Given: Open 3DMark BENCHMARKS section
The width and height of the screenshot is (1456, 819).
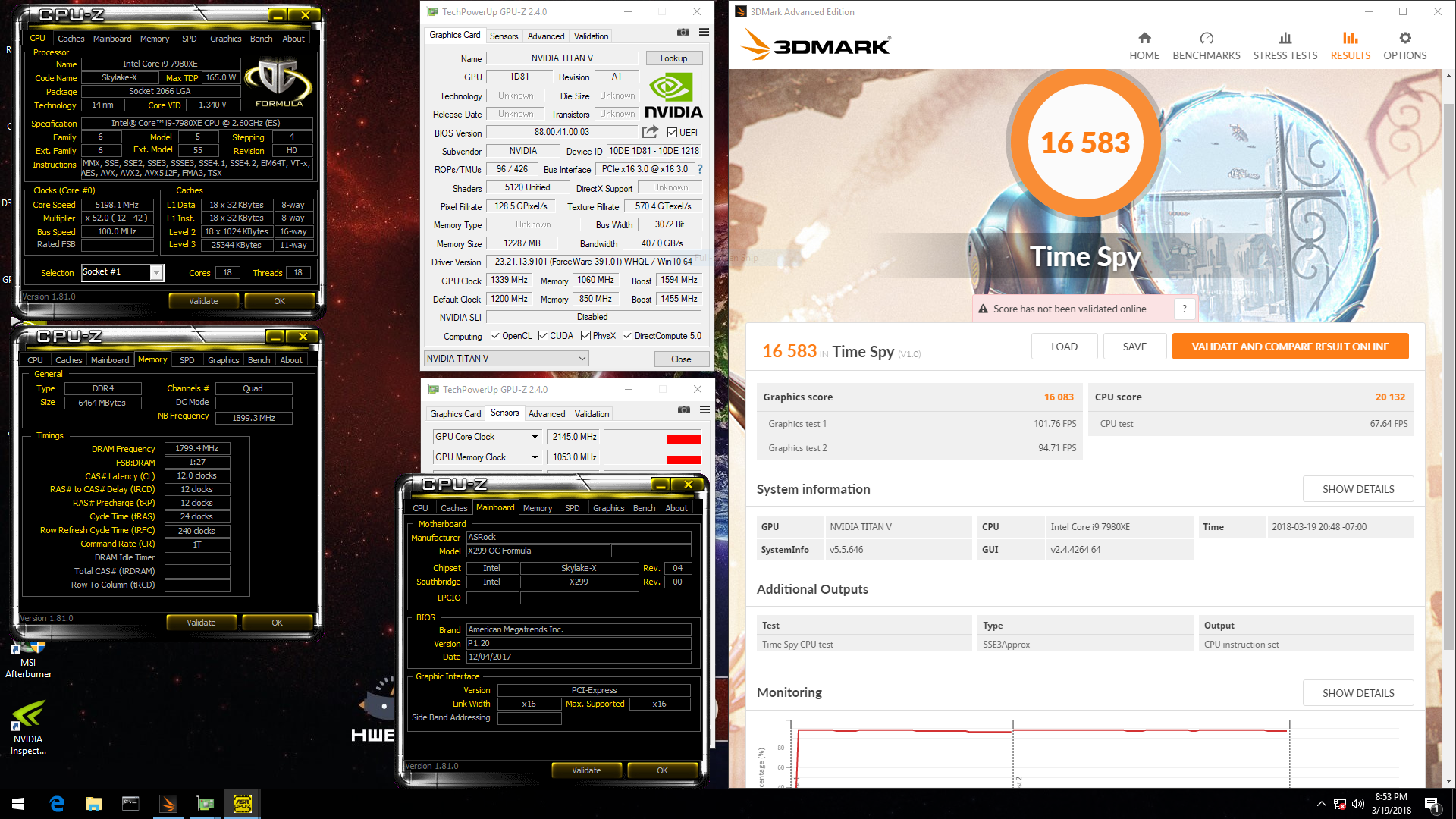Looking at the screenshot, I should [1207, 46].
